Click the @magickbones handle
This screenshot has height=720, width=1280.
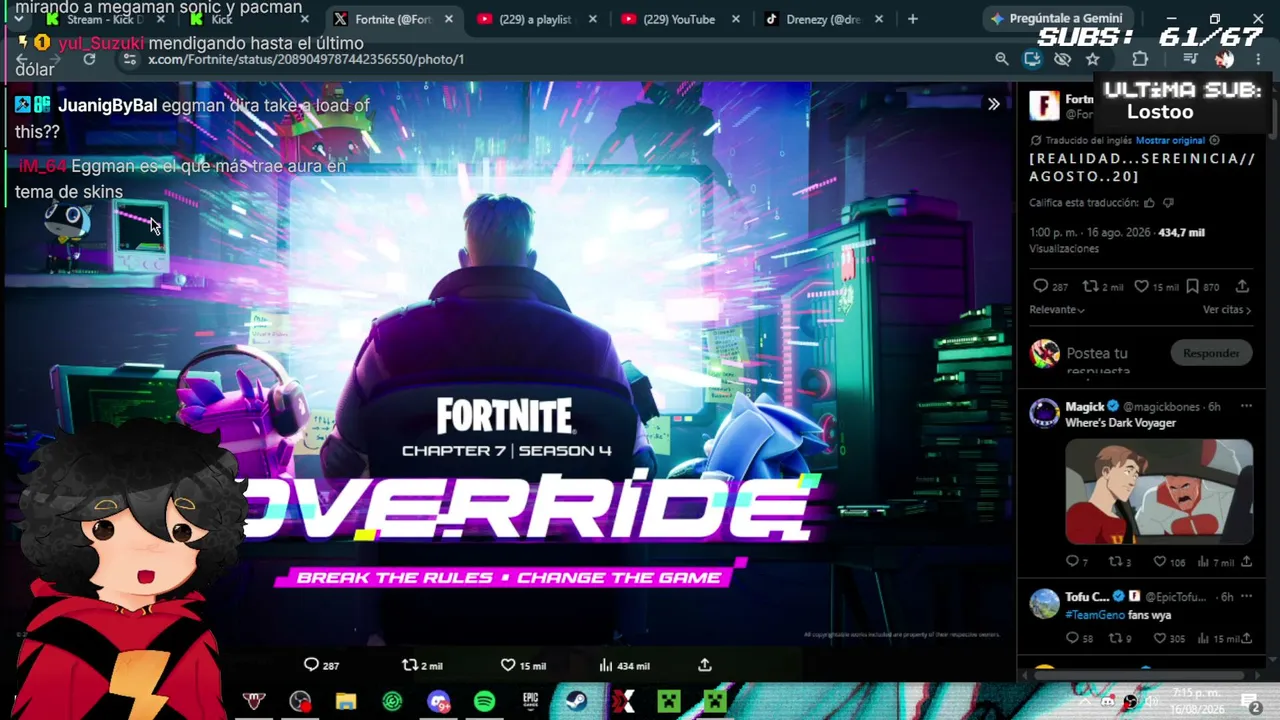point(1163,407)
